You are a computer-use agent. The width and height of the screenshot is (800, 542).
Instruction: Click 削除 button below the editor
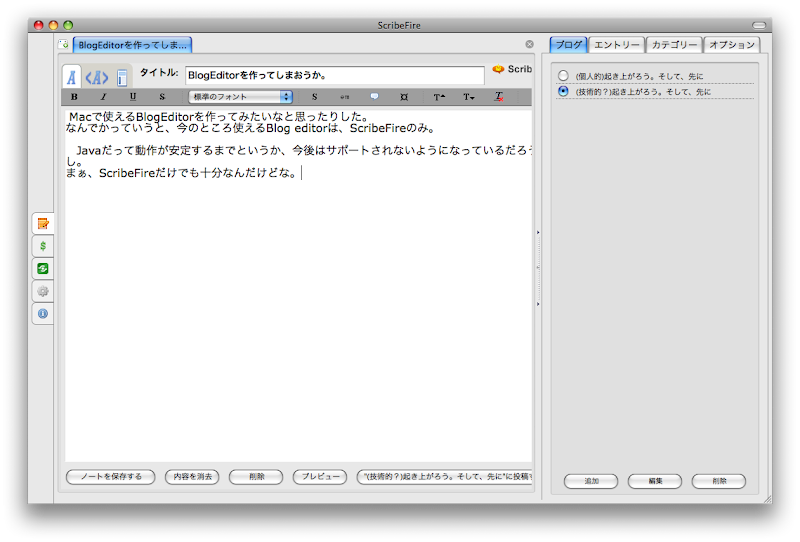point(256,477)
